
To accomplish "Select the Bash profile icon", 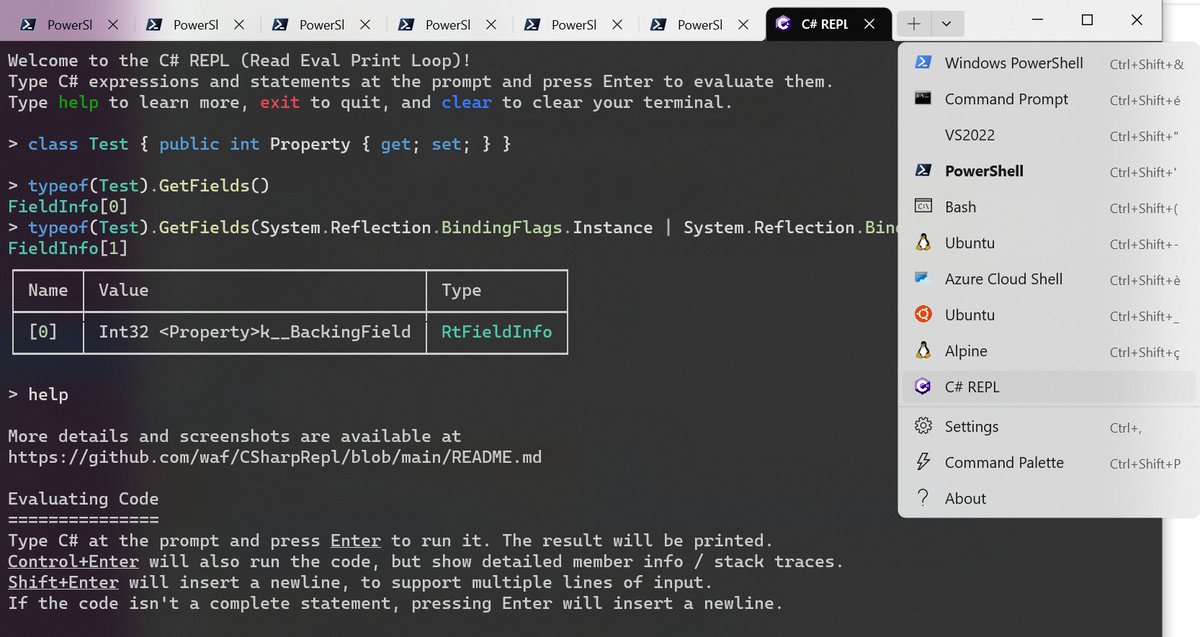I will click(x=921, y=207).
